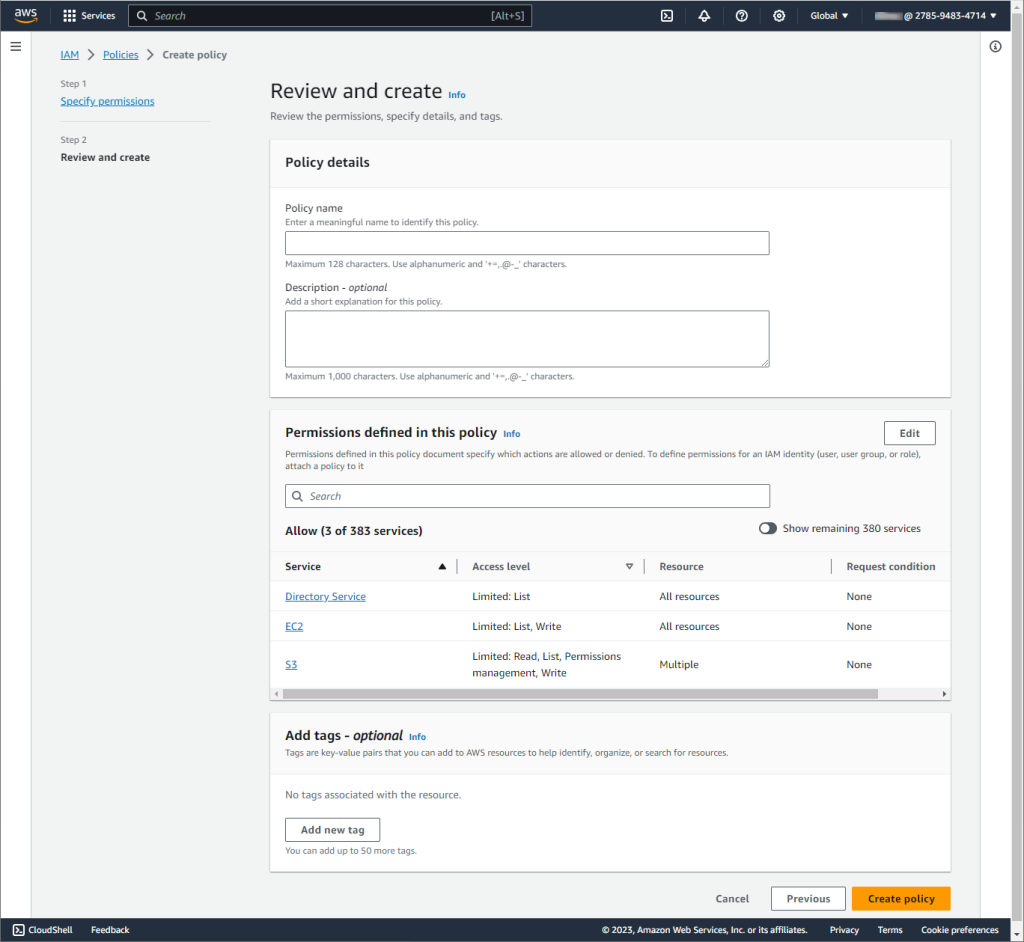Open the notifications bell
Image resolution: width=1024 pixels, height=942 pixels.
point(703,15)
